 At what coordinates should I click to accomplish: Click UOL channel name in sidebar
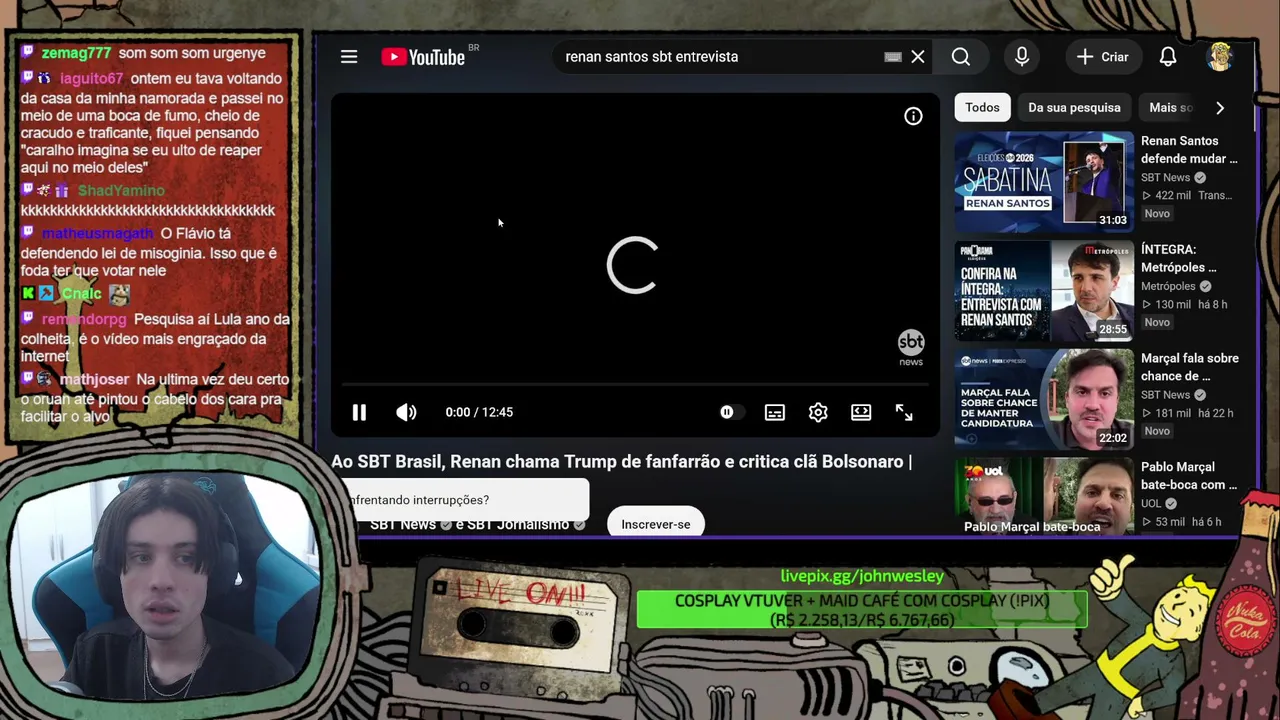[1151, 504]
